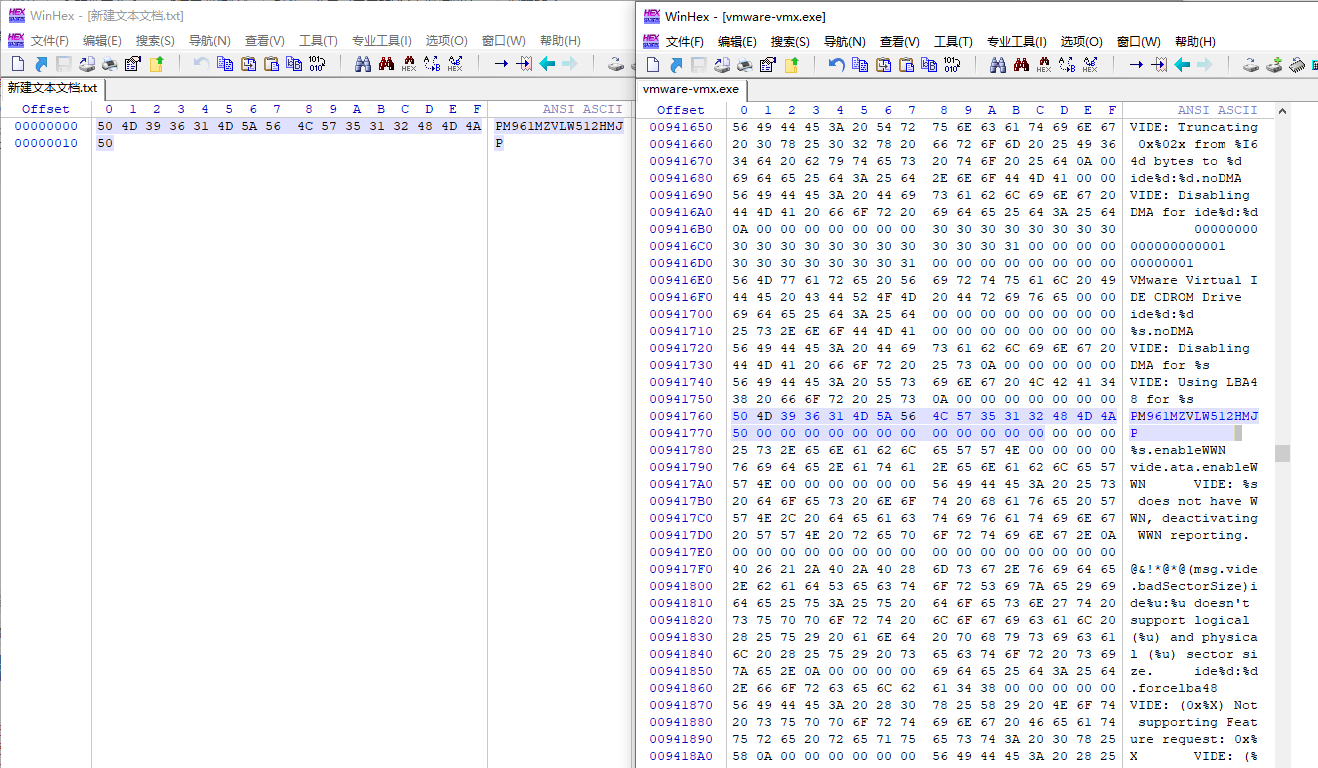Open 文件(F) menu in the 新建文本文档.txt window
The width and height of the screenshot is (1318, 768).
click(x=49, y=41)
